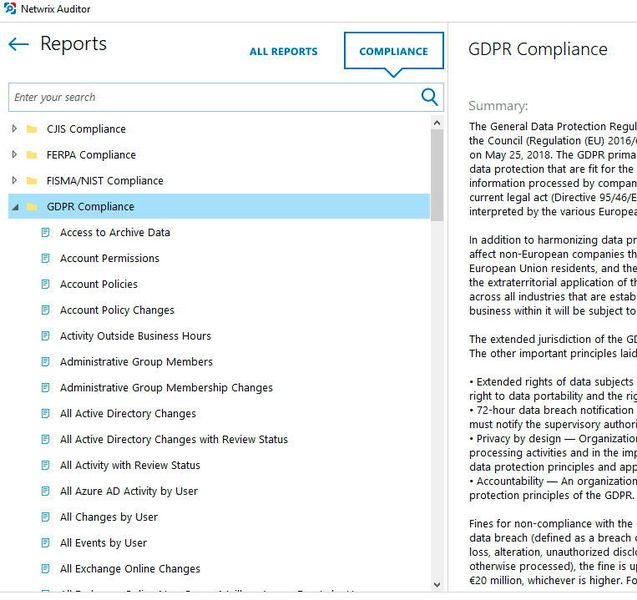Click the Activity Outside Business Hours report icon
637x600 pixels.
pyautogui.click(x=46, y=336)
